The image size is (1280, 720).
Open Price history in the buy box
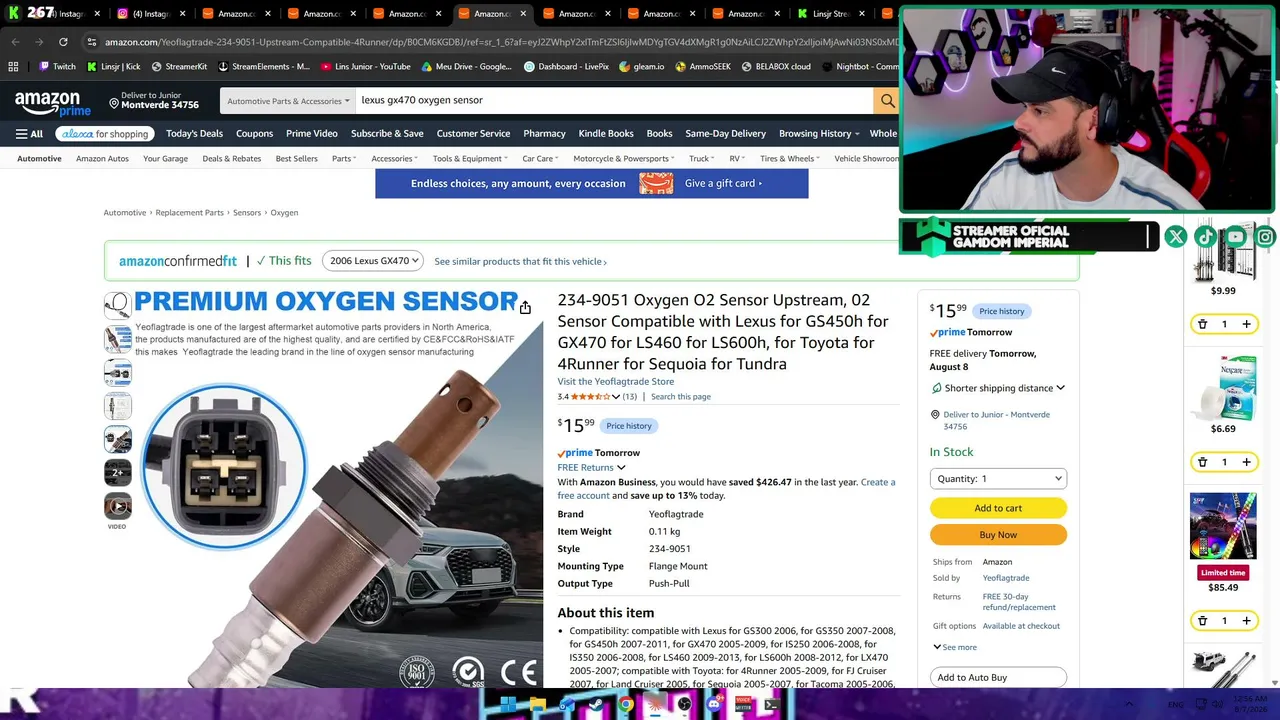click(1002, 311)
